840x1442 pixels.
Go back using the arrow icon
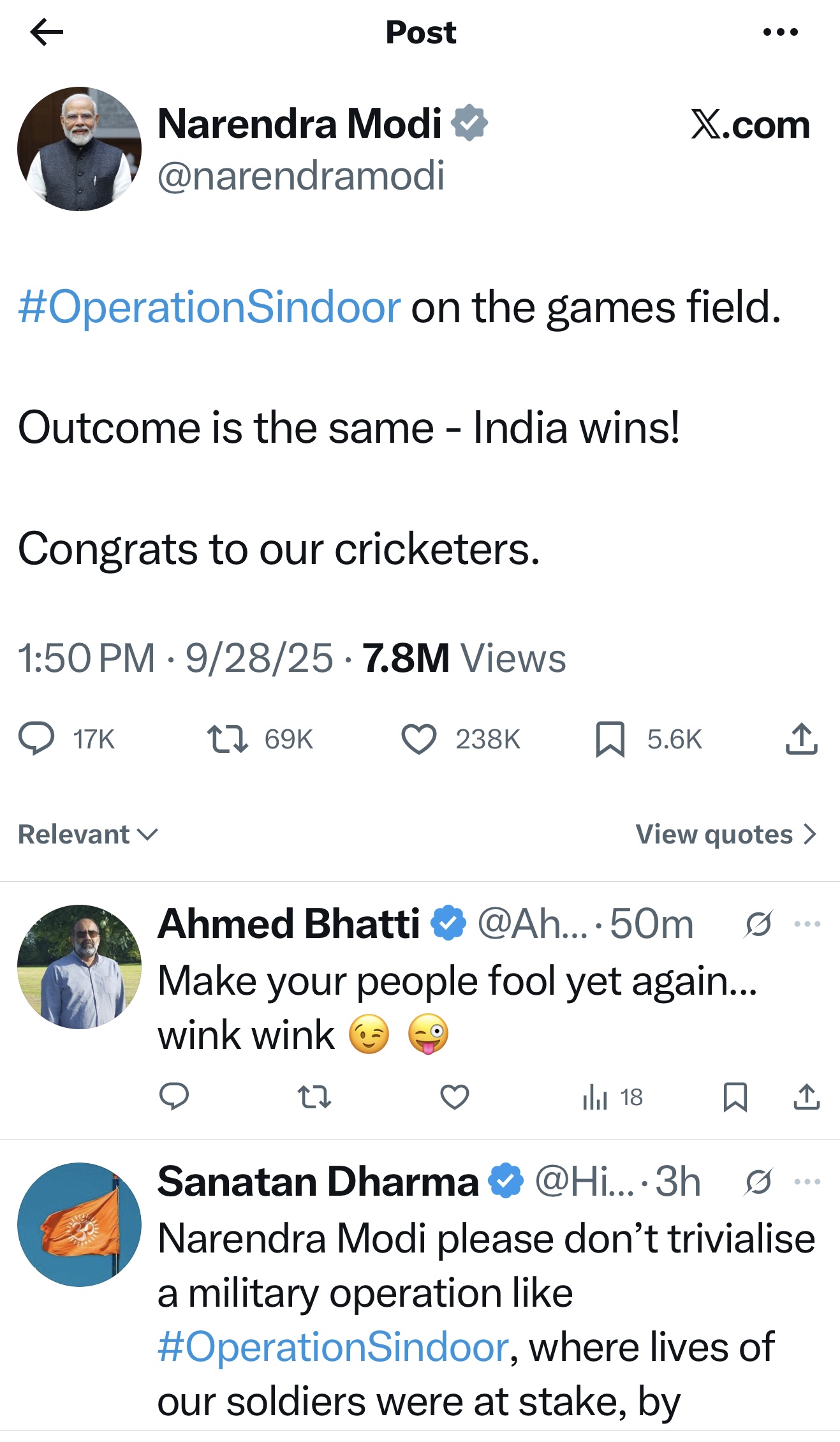coord(47,32)
